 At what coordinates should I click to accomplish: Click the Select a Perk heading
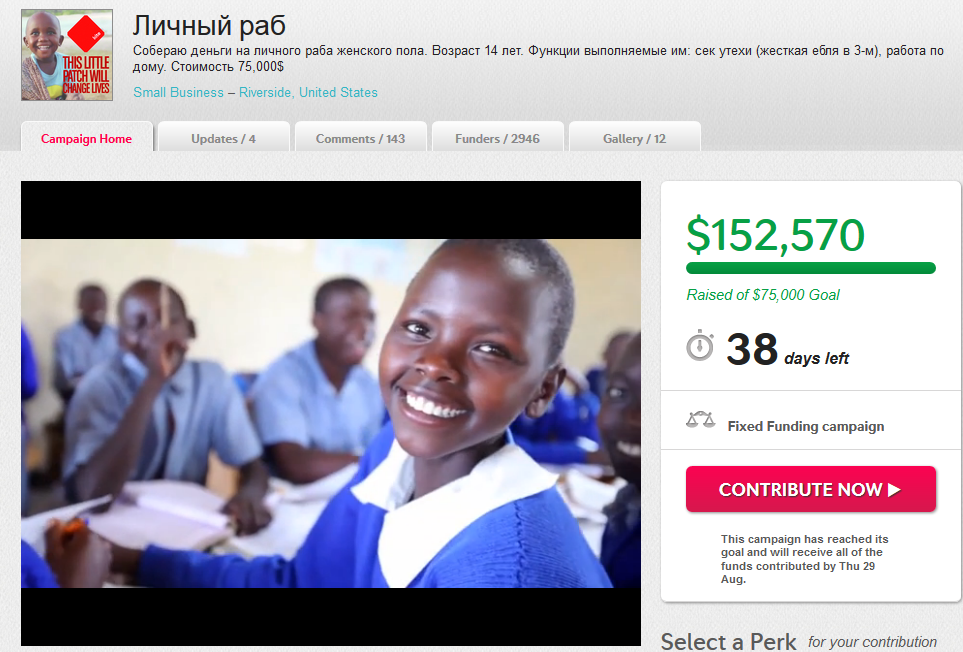[728, 642]
